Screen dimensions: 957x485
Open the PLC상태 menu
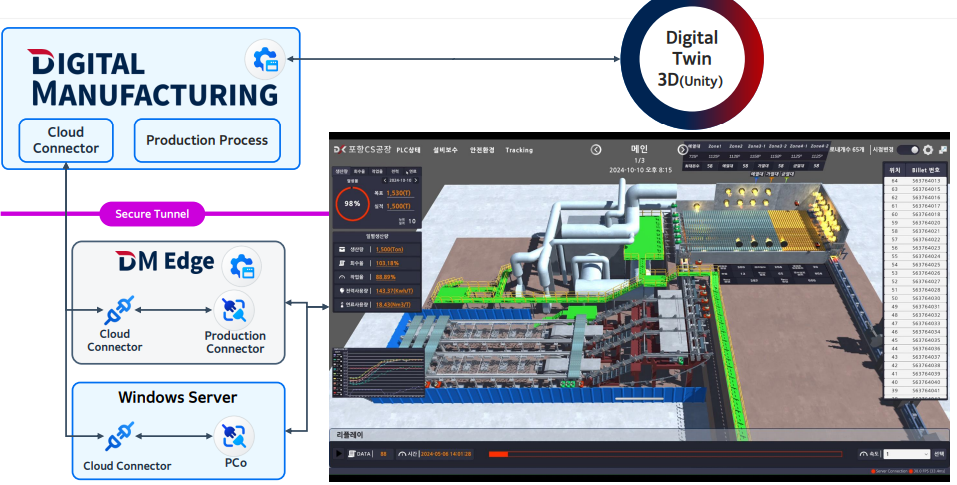(x=408, y=150)
